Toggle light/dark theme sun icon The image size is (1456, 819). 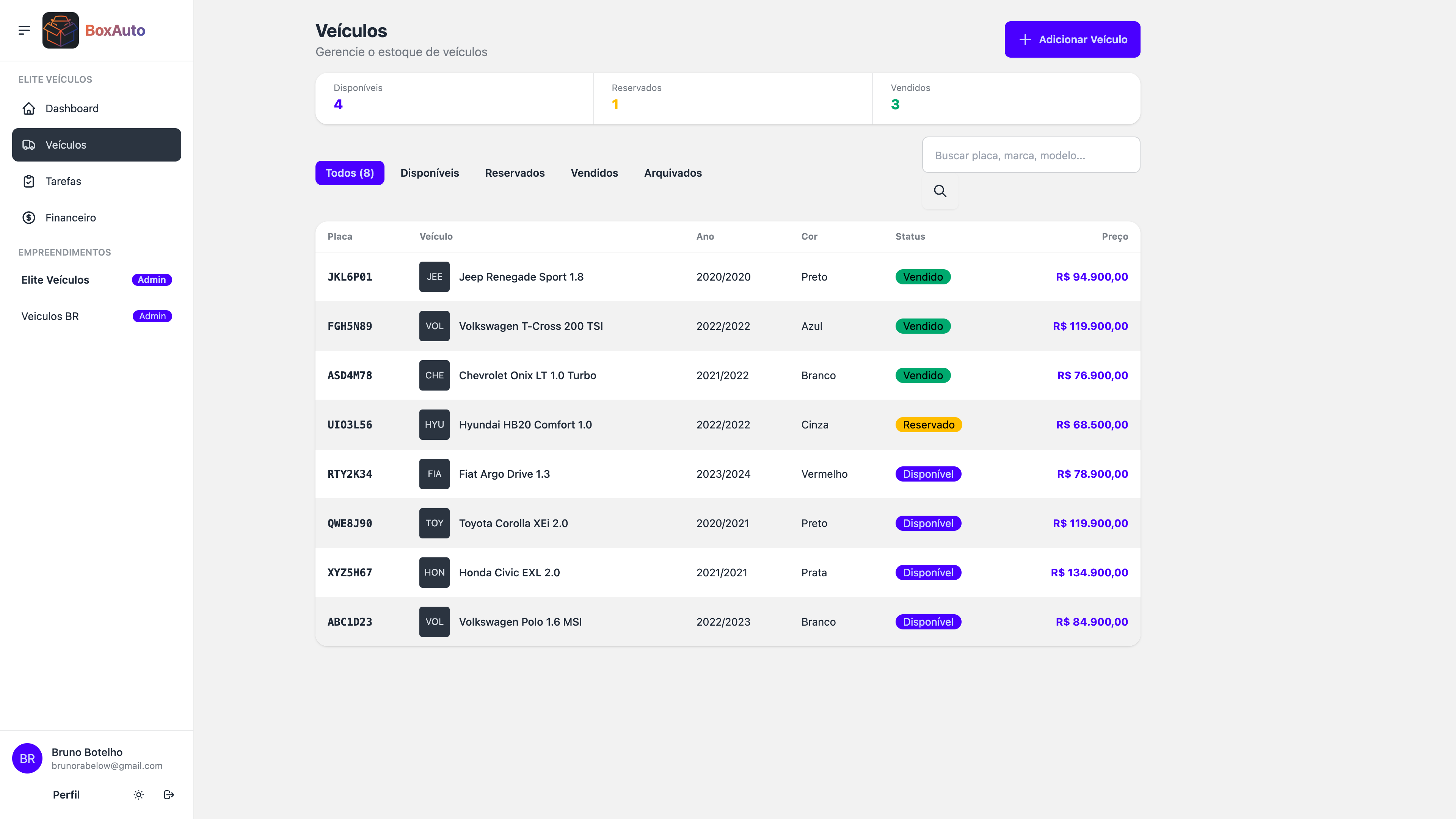138,795
